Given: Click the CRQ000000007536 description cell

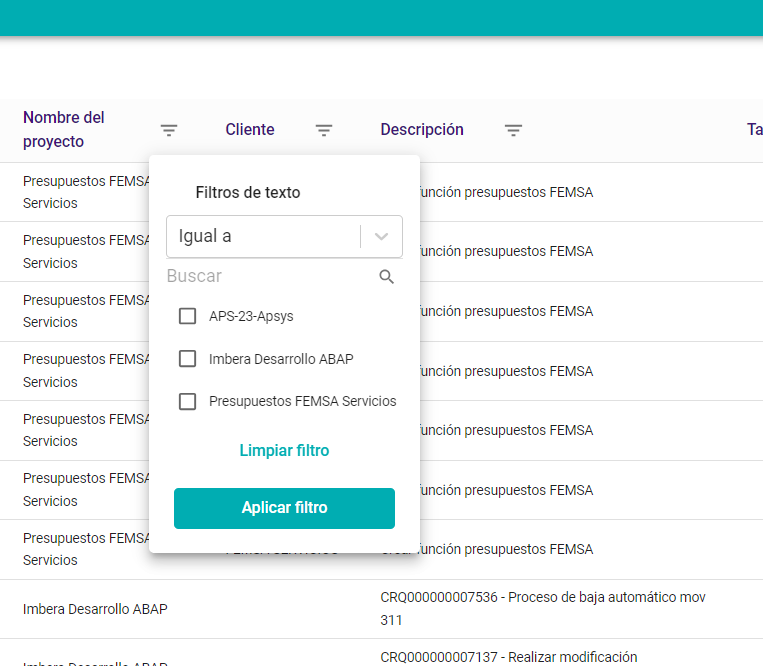Looking at the screenshot, I should (543, 608).
